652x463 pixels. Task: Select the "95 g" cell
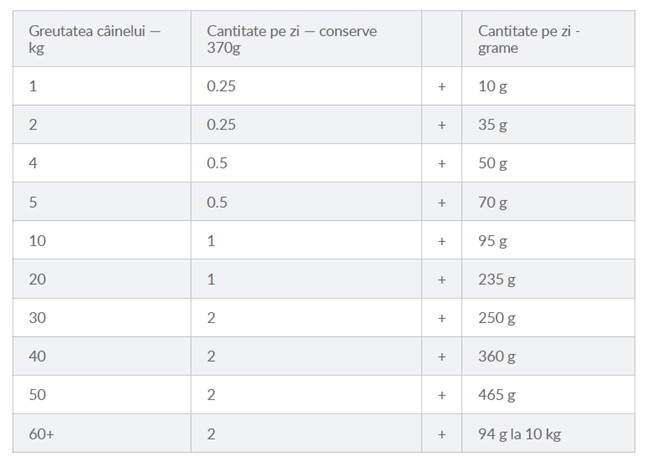point(491,241)
